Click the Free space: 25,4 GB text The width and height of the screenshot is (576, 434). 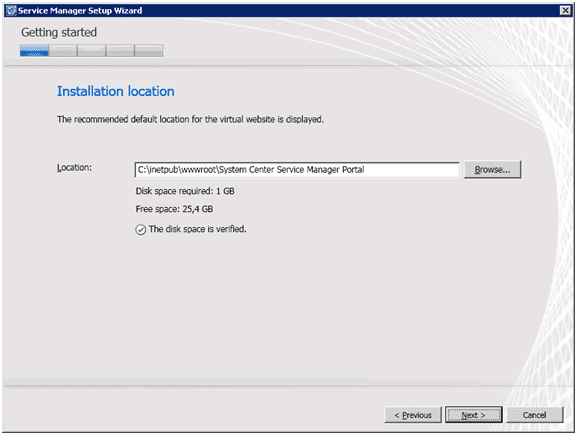[174, 209]
